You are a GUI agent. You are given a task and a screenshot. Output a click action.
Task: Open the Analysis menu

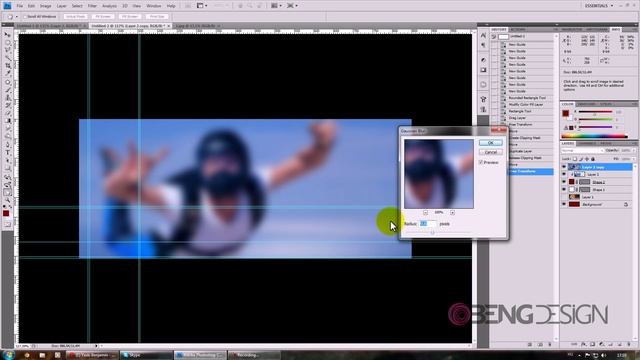109,6
